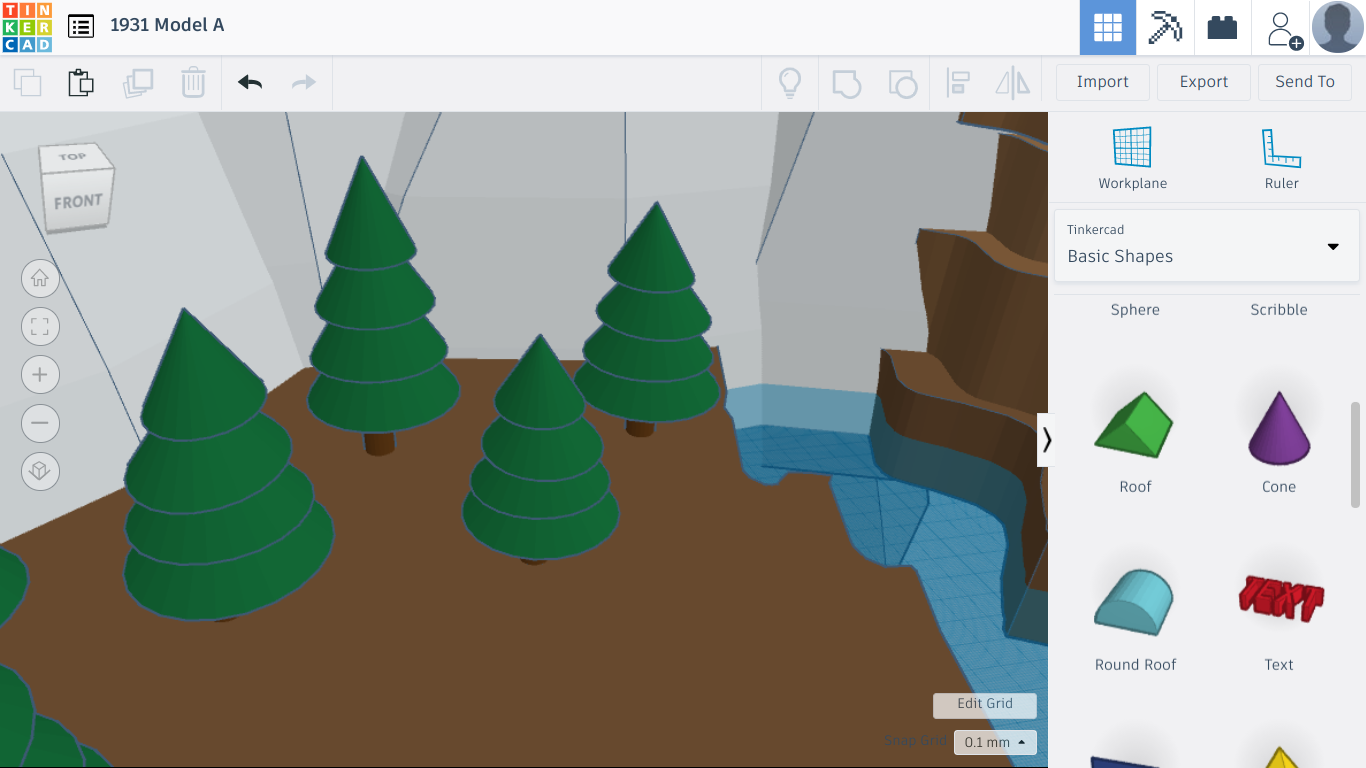Click the Mirror flip icon
Viewport: 1366px width, 768px height.
pos(1013,83)
